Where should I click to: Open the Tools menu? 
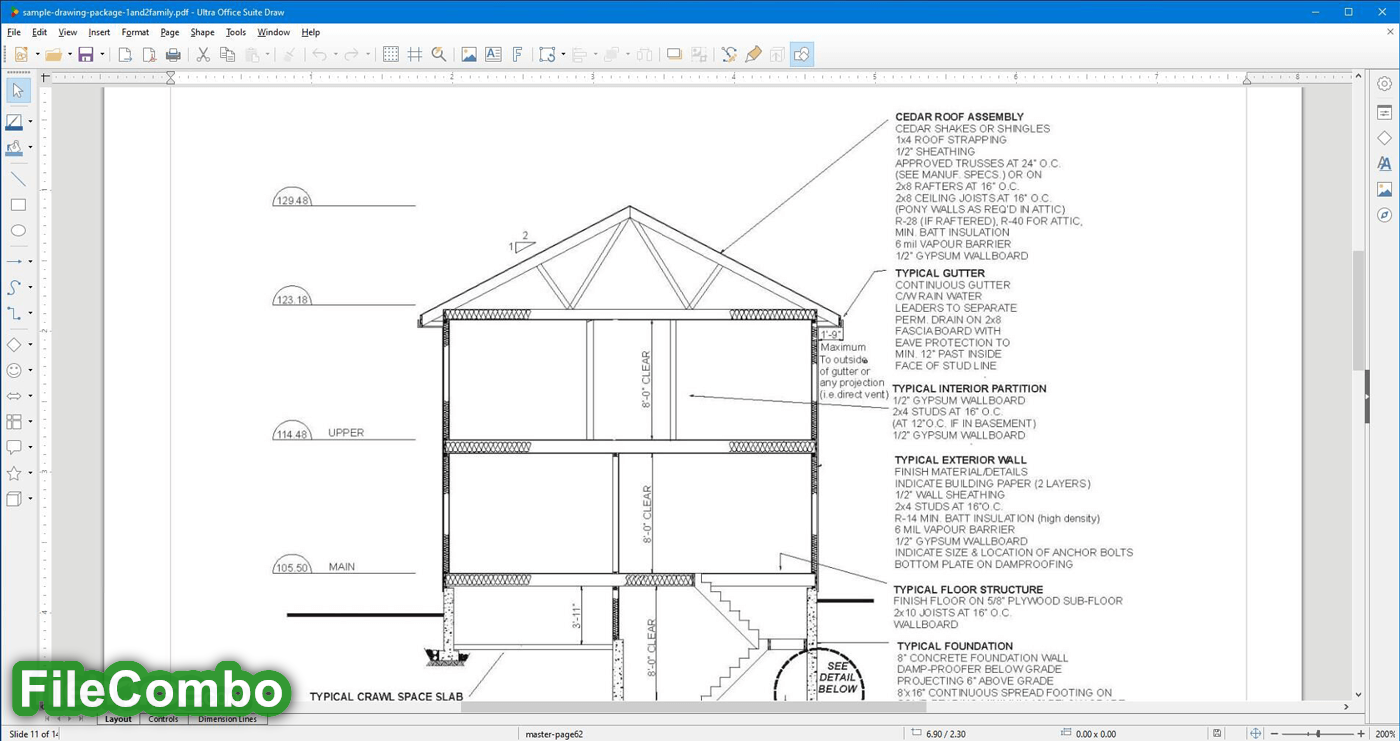click(235, 32)
